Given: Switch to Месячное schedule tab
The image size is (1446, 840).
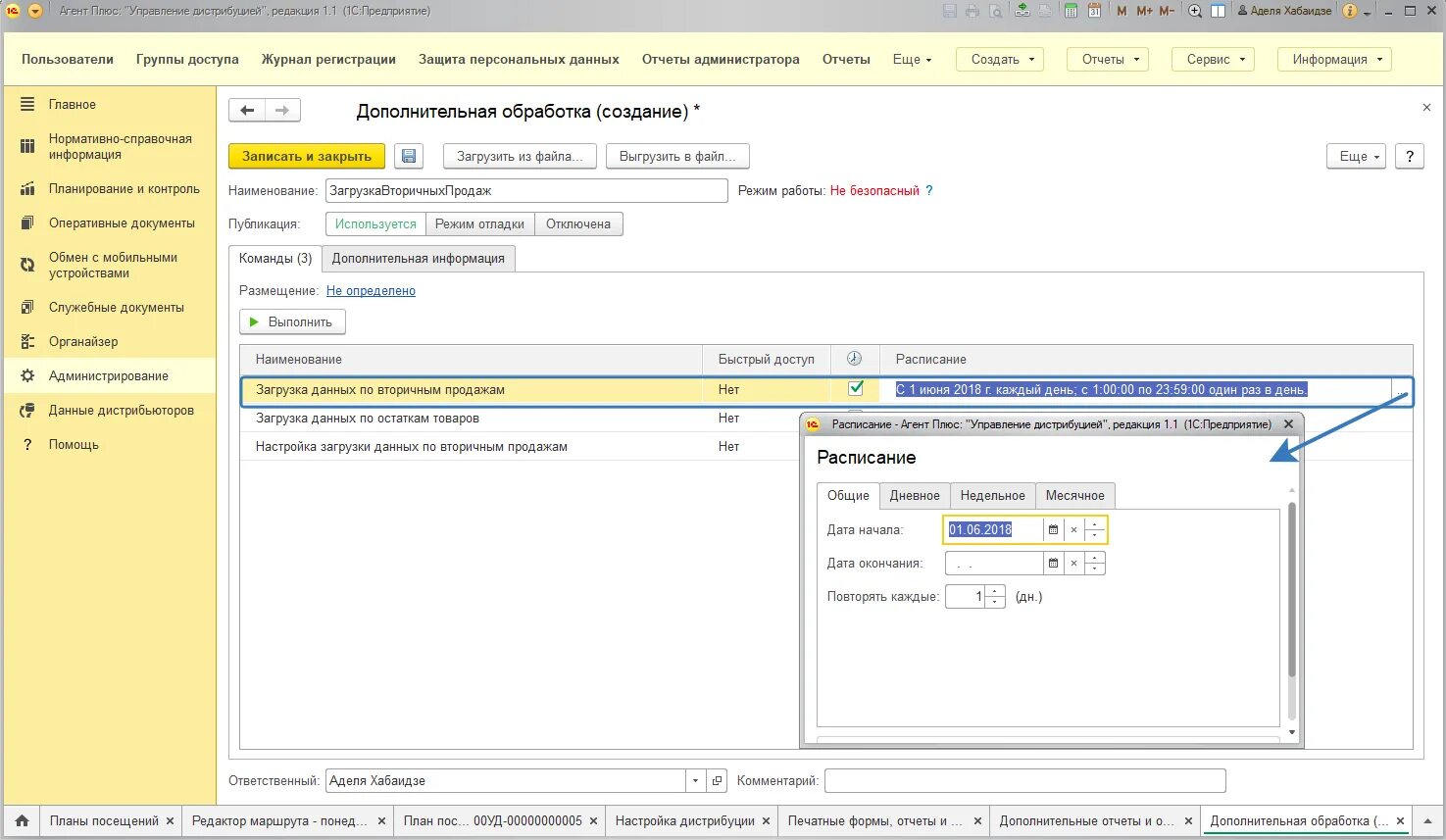Looking at the screenshot, I should click(x=1074, y=495).
